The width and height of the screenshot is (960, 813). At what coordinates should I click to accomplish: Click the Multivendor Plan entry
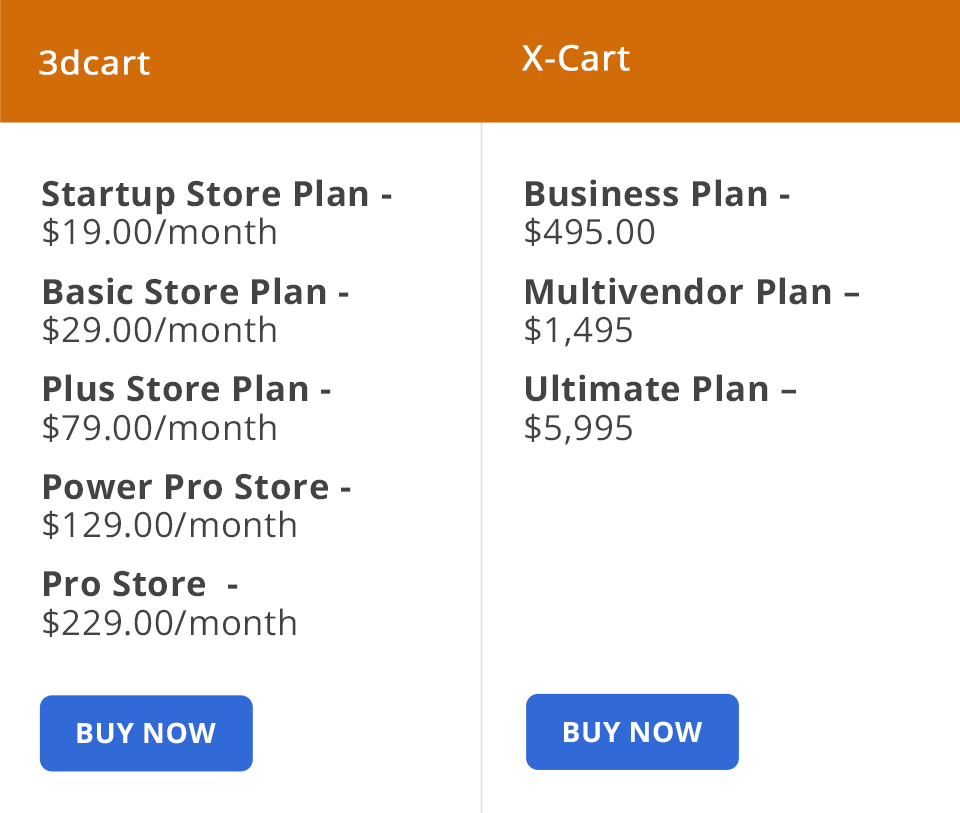click(692, 292)
